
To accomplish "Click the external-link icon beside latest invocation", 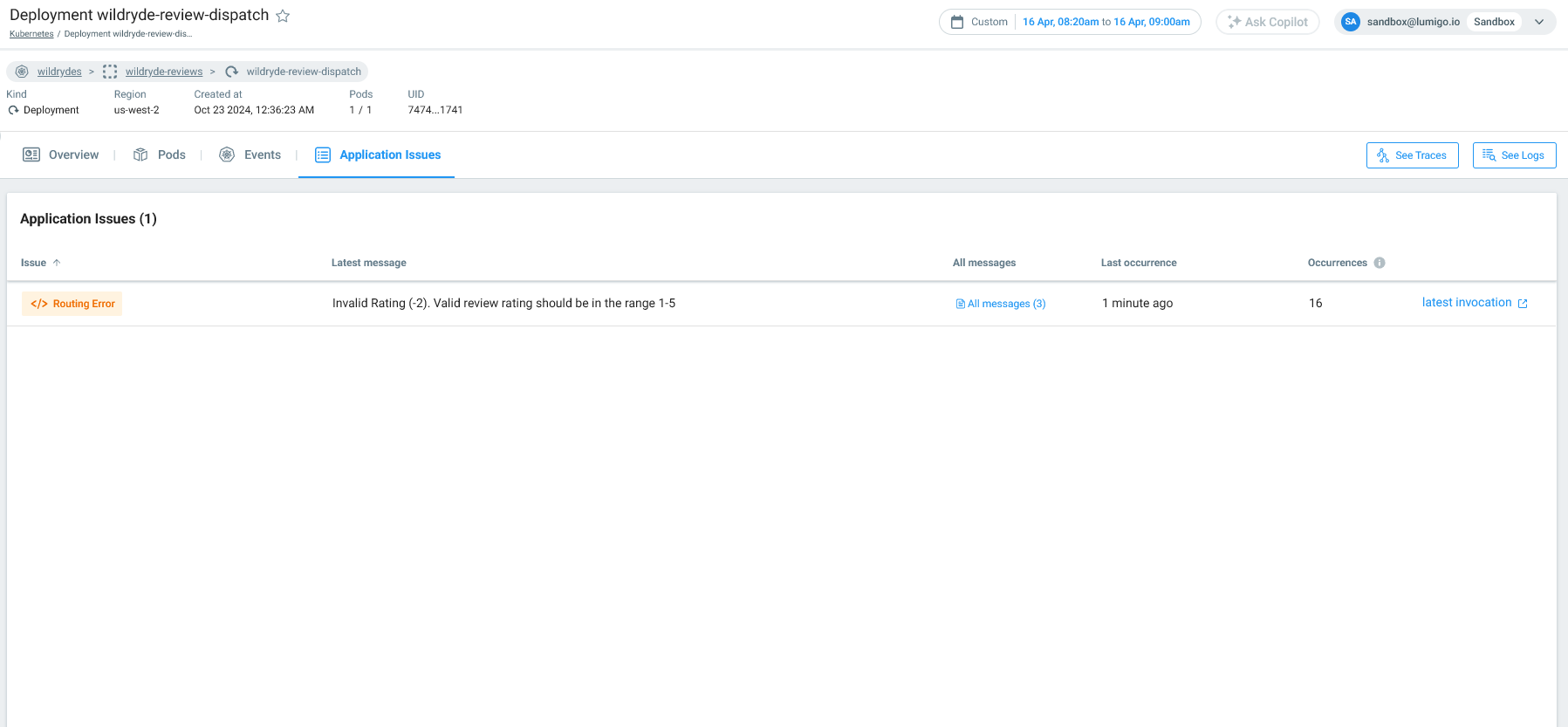I will [x=1523, y=304].
